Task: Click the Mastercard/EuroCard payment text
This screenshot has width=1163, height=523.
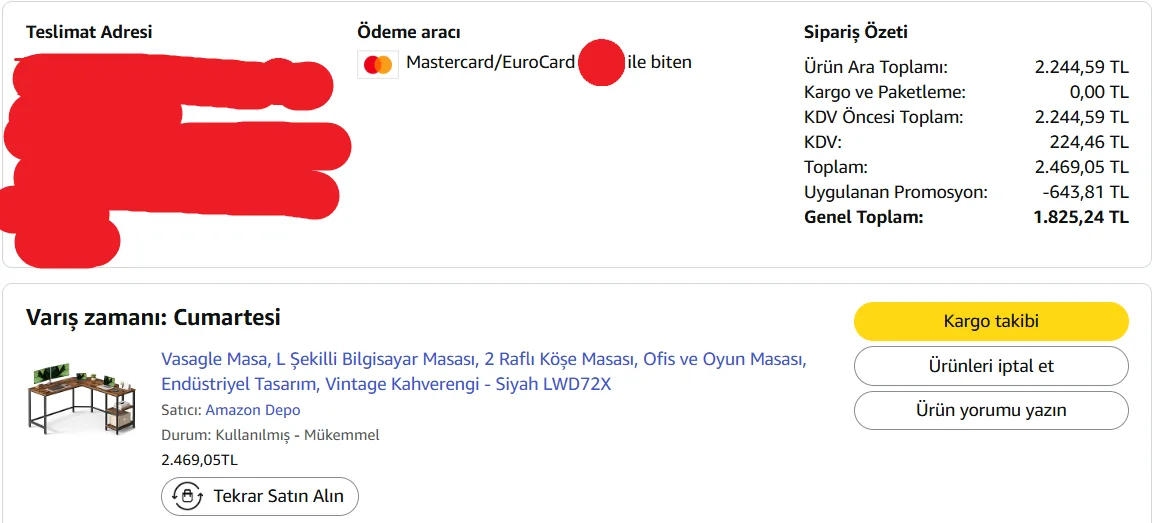Action: pyautogui.click(x=490, y=63)
